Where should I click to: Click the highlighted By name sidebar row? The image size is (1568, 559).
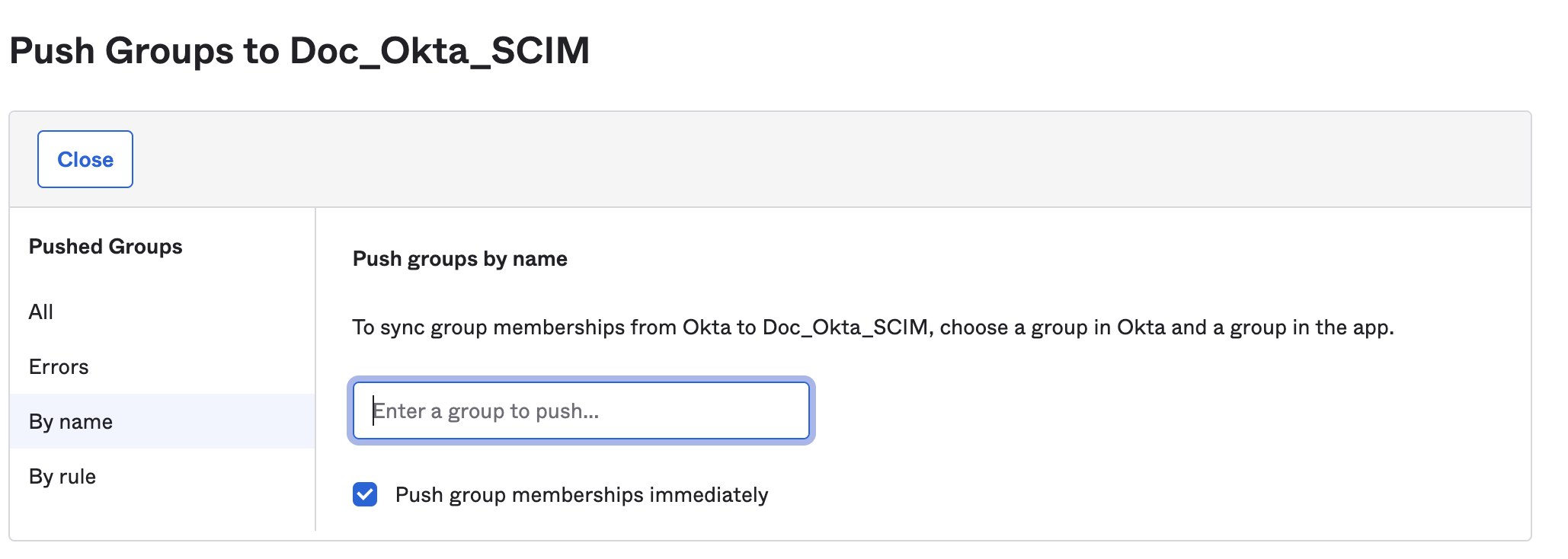162,421
